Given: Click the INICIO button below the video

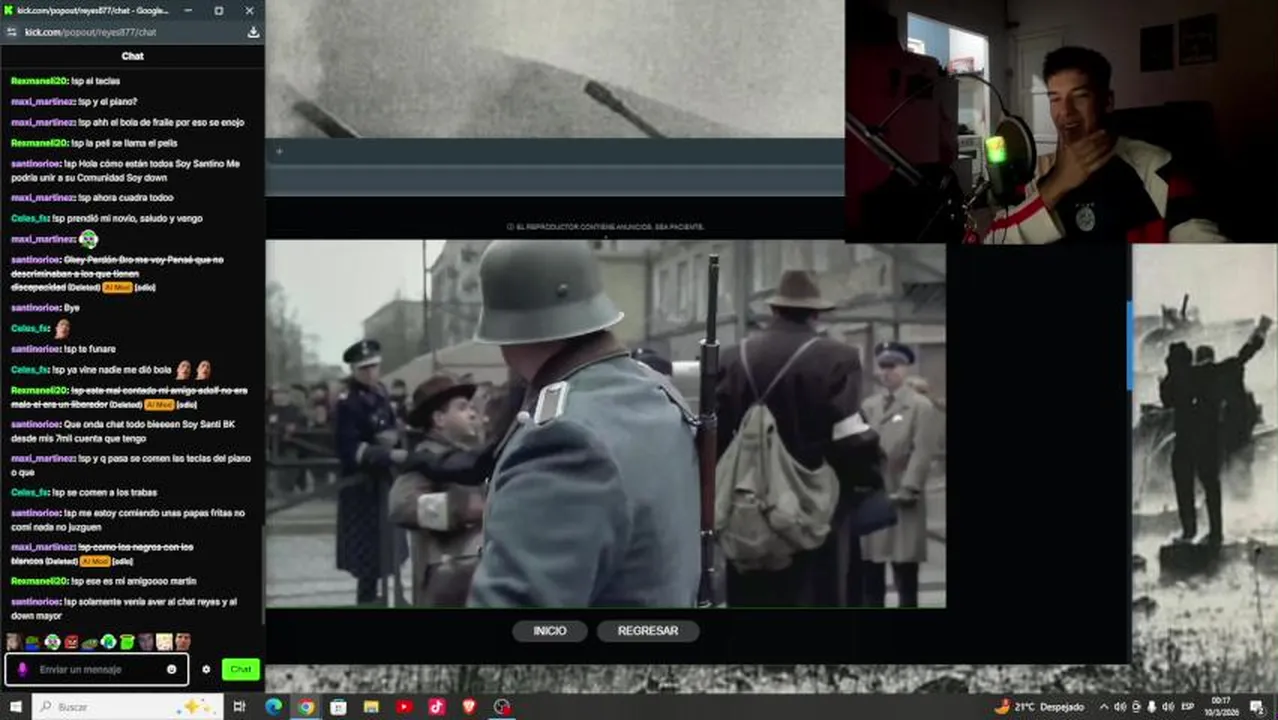Looking at the screenshot, I should pyautogui.click(x=549, y=631).
